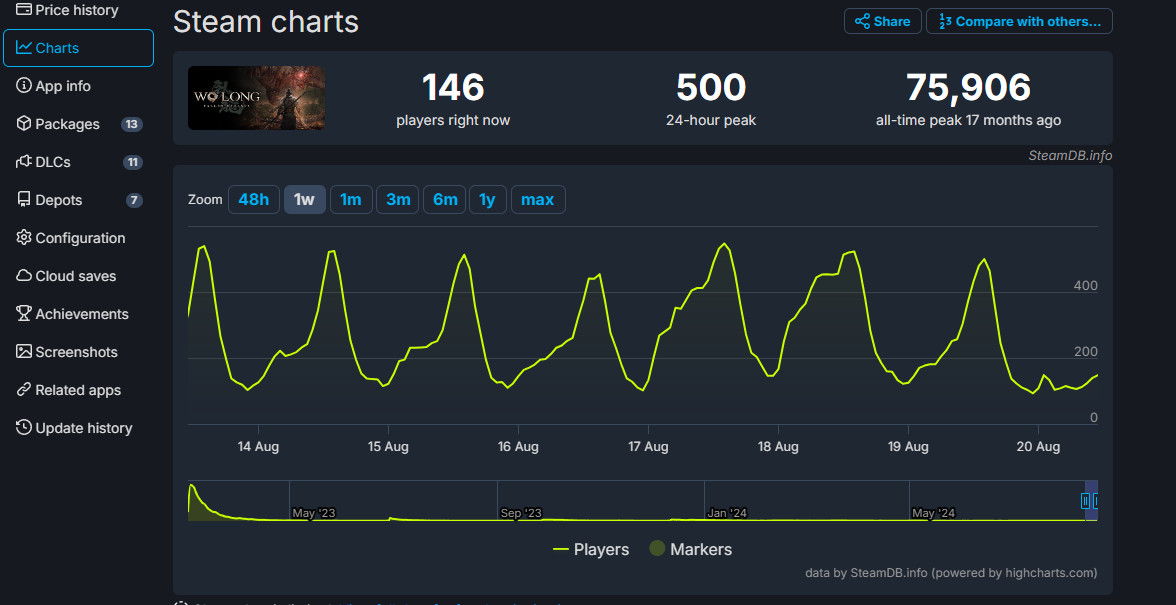Toggle the Players series in legend
This screenshot has width=1176, height=605.
click(591, 549)
